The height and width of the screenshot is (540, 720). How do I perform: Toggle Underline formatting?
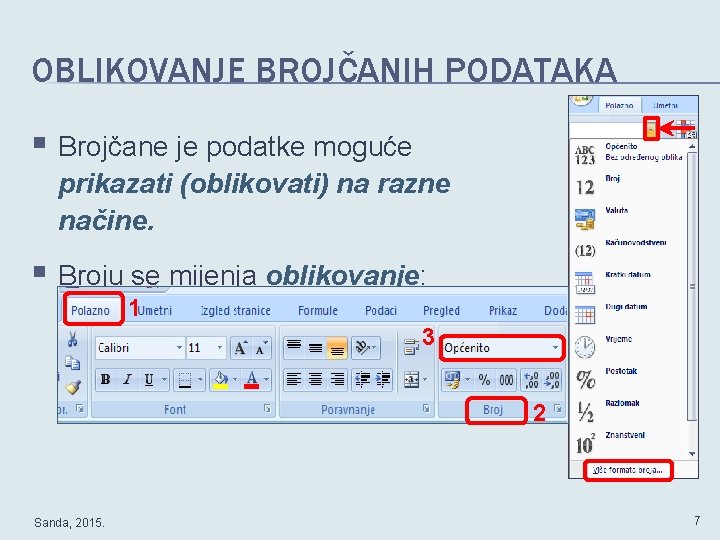[x=148, y=379]
